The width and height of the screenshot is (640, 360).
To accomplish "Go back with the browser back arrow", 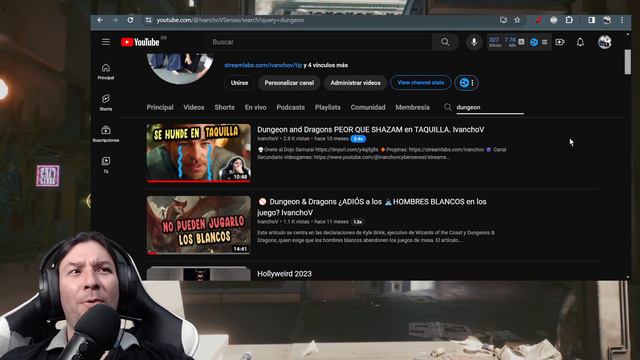I will click(x=100, y=20).
